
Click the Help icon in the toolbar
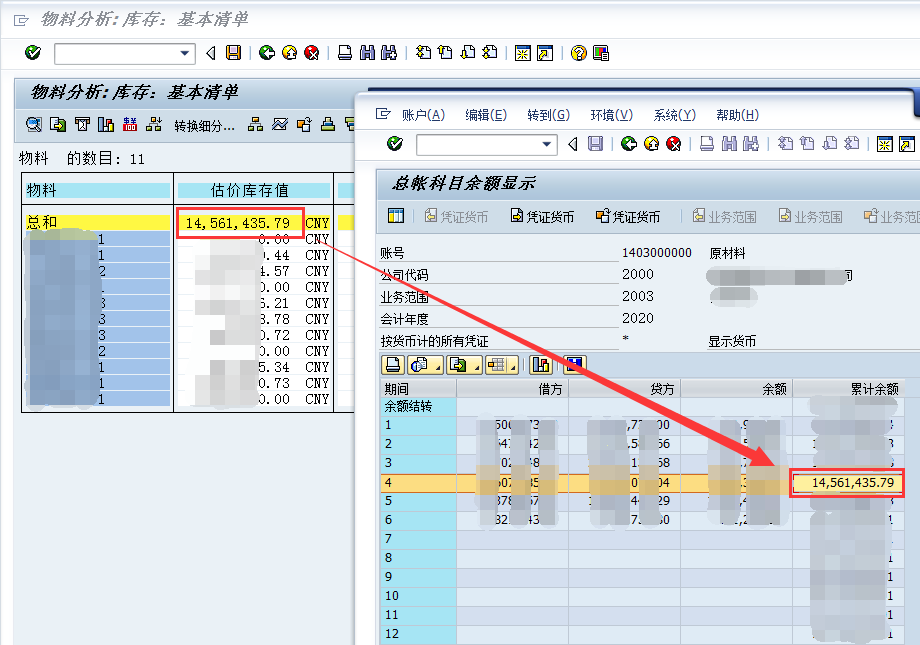tap(577, 52)
